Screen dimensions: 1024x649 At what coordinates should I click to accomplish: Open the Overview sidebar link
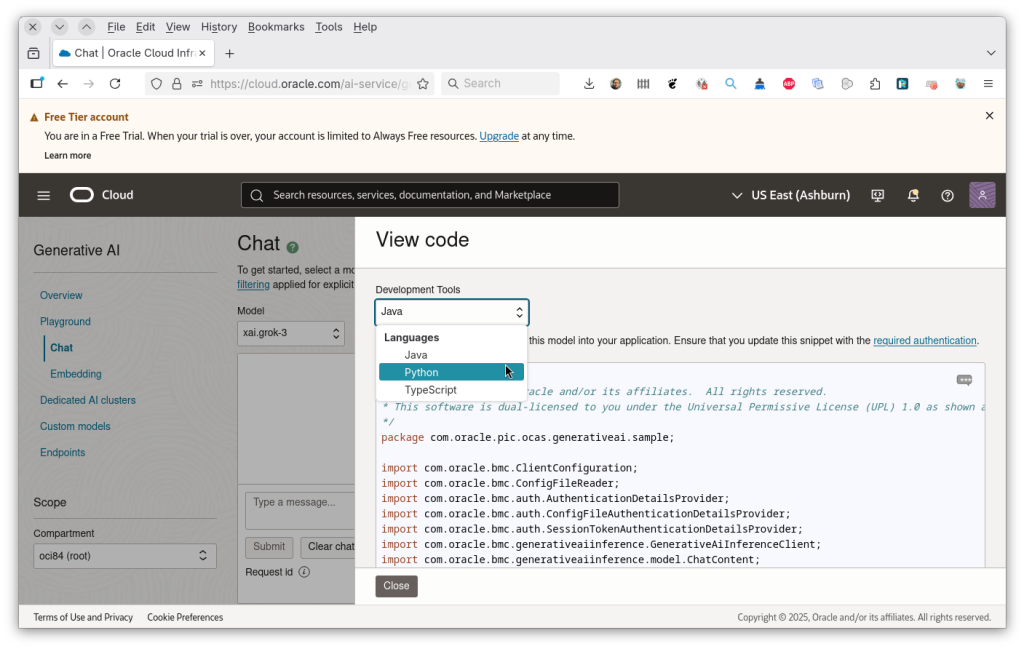(61, 296)
